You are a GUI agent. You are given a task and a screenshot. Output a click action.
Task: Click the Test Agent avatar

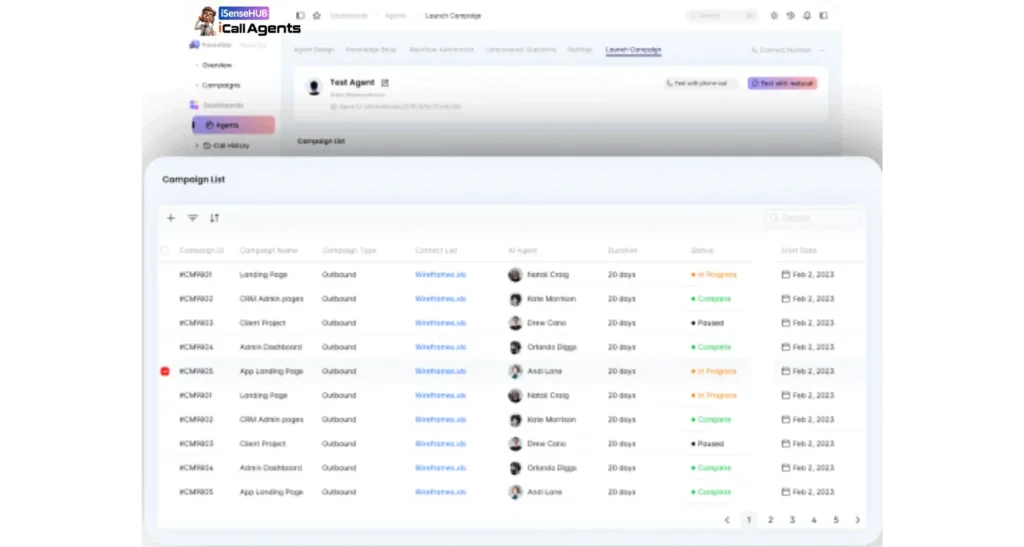(x=314, y=87)
